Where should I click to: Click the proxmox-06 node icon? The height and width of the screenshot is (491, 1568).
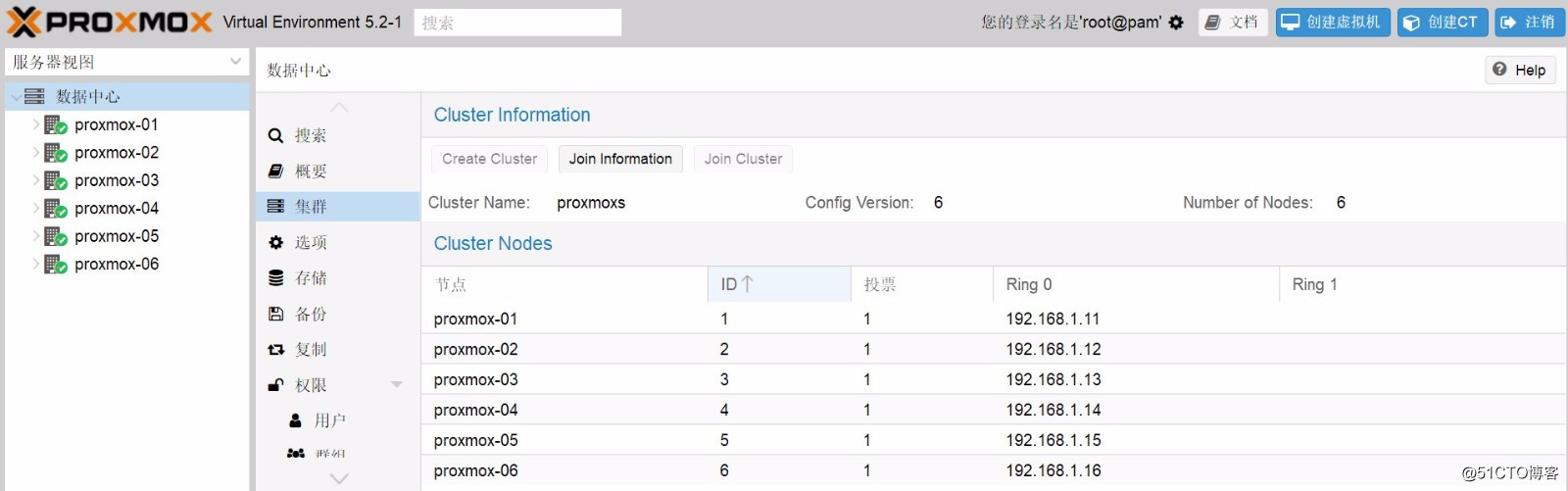pos(56,265)
